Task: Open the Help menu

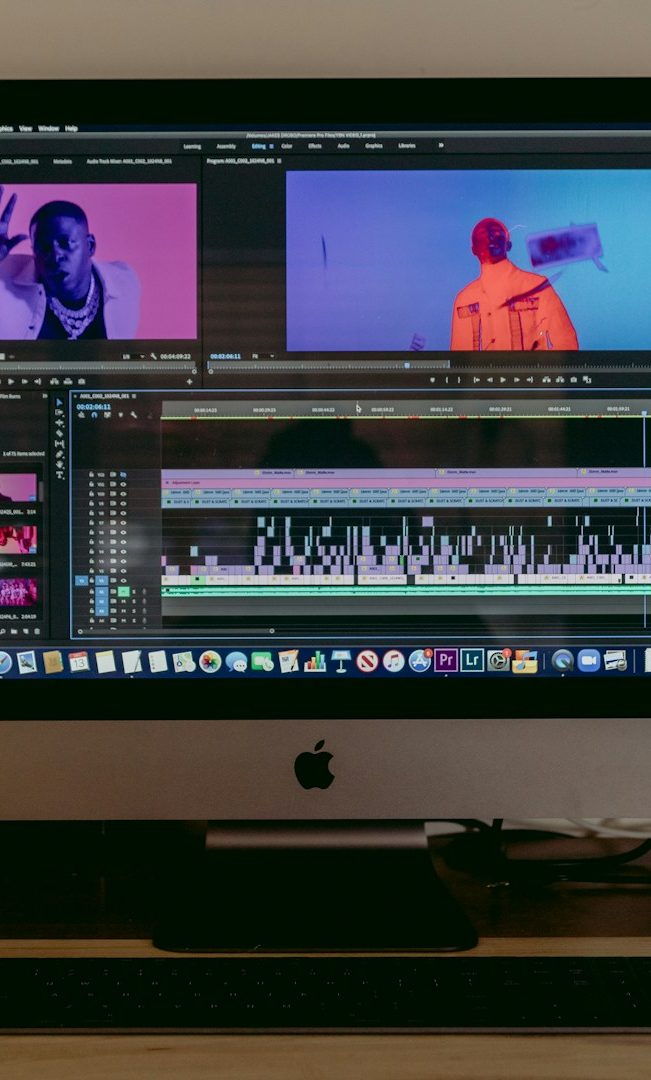Action: point(71,128)
